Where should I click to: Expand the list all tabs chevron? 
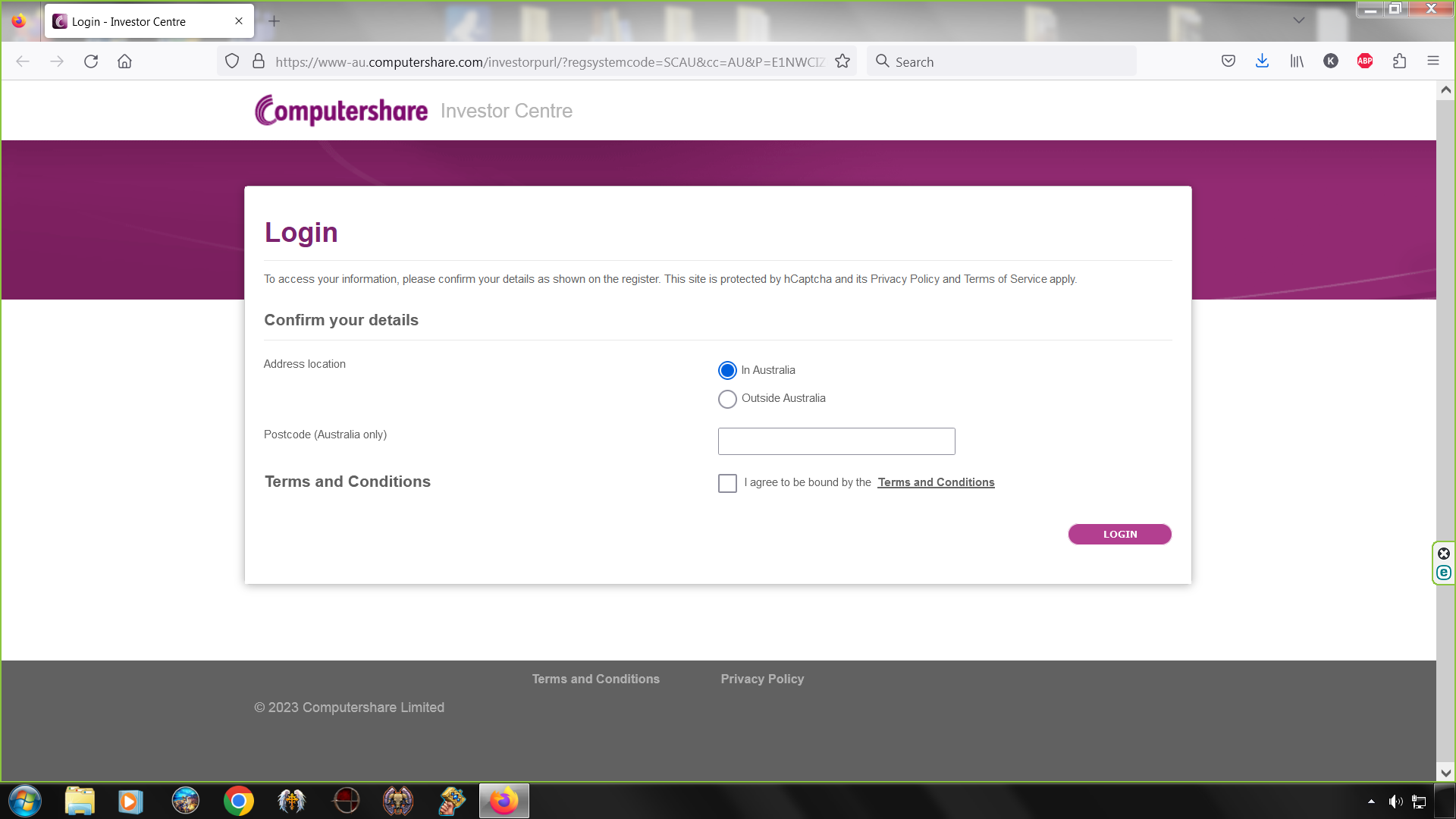1299,20
